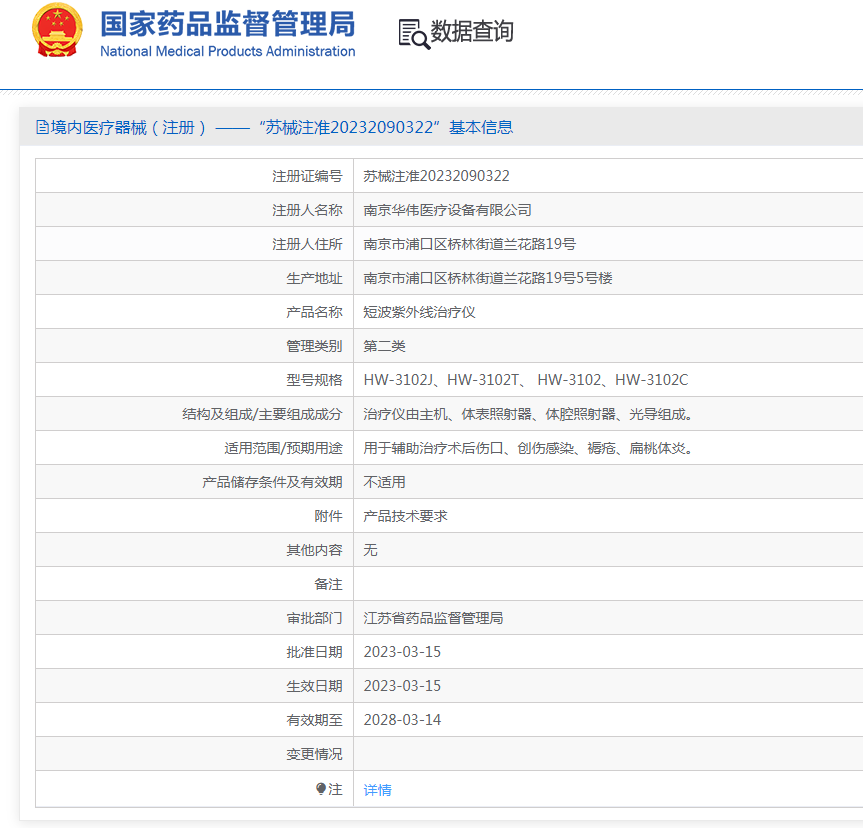
Task: Select the 有效期至 label
Action: tap(314, 720)
